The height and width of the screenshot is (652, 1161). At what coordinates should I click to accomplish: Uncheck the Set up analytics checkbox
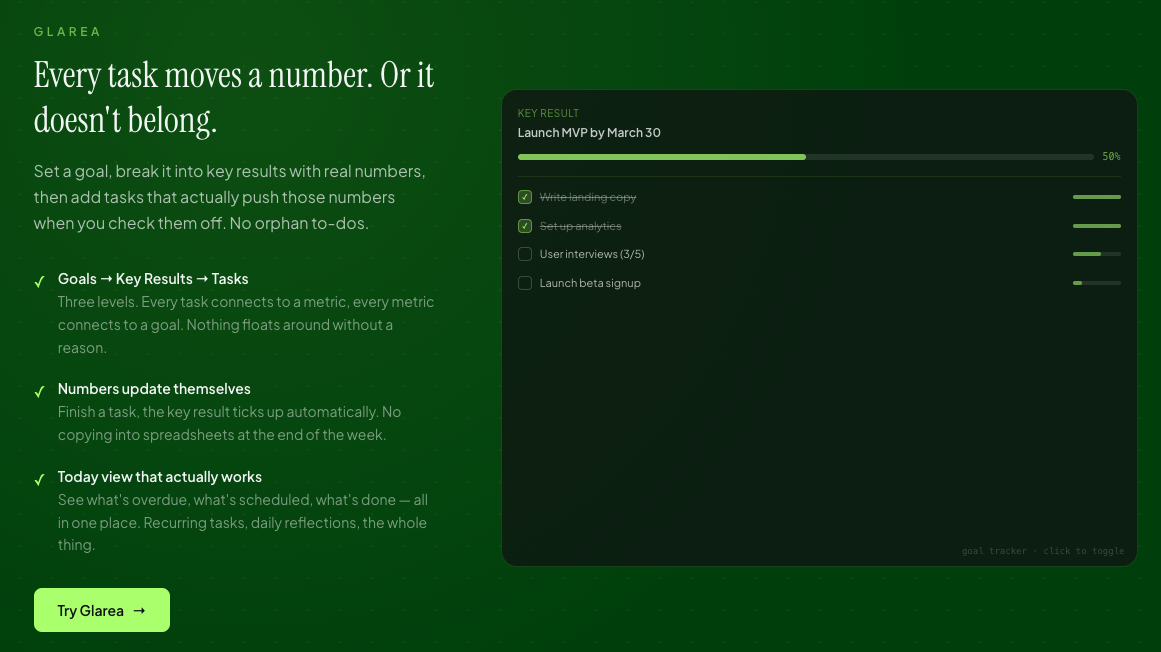click(525, 226)
